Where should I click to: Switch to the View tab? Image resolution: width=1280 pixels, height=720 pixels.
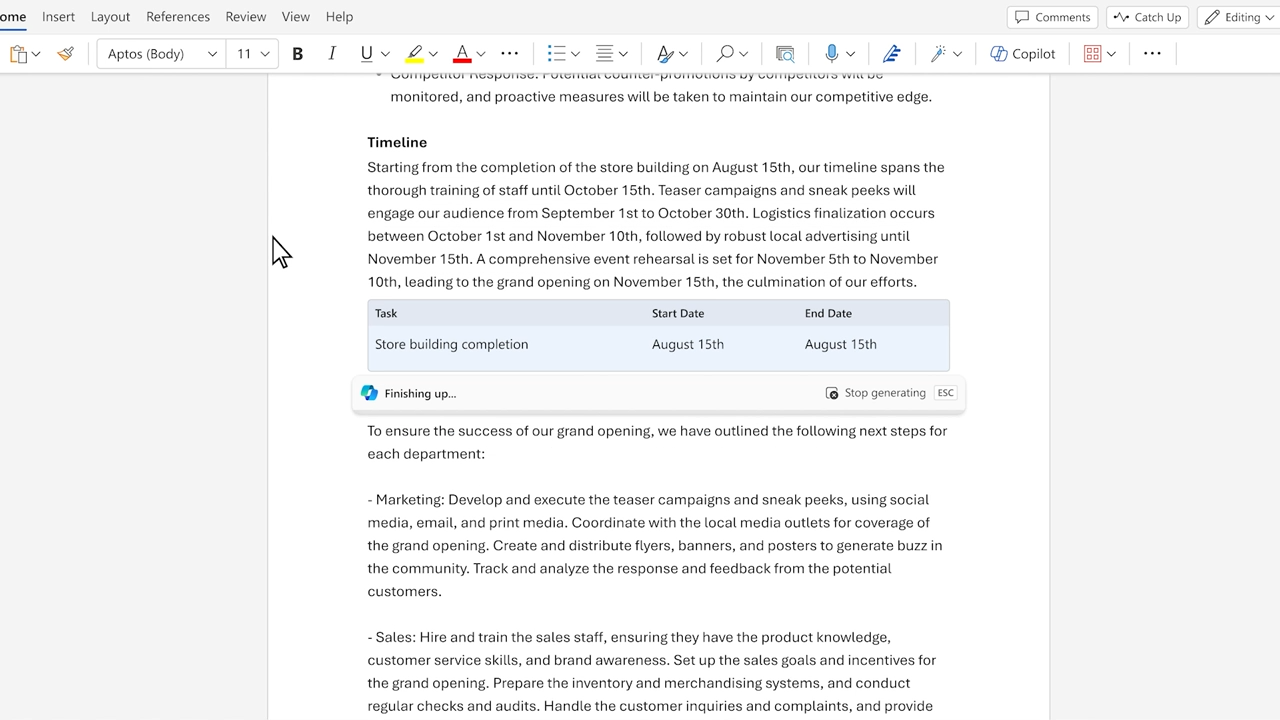[295, 17]
